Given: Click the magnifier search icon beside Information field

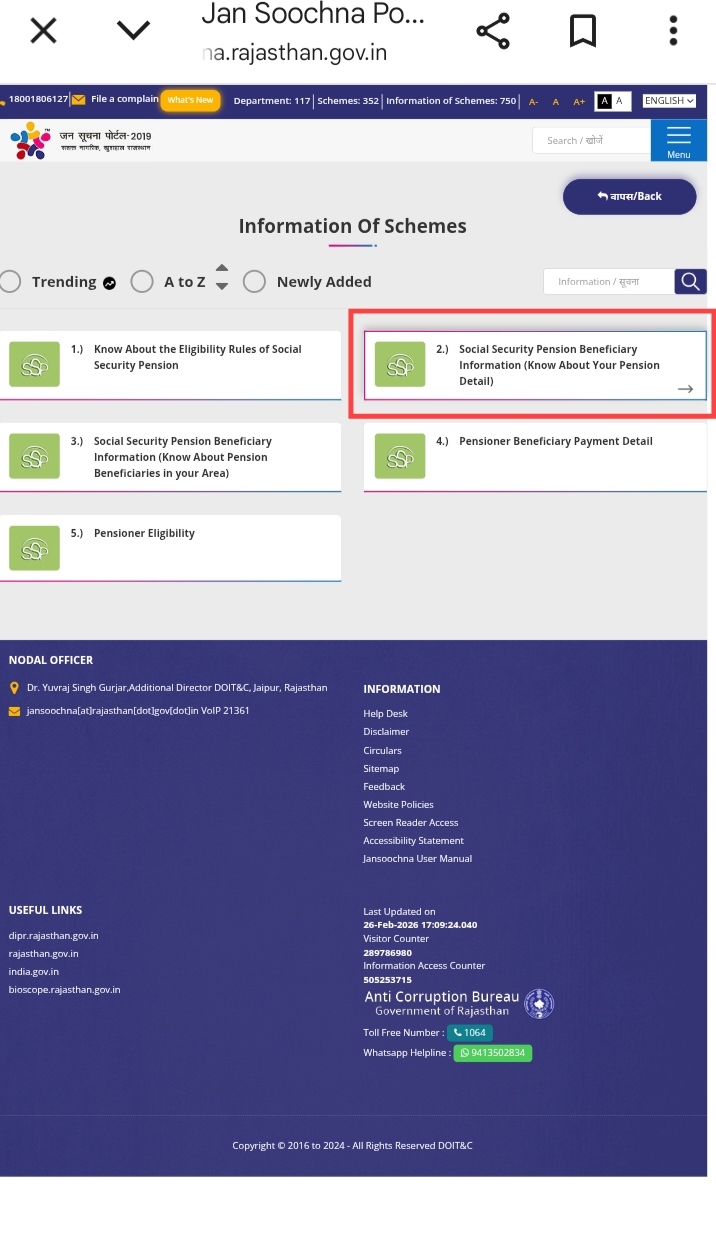Looking at the screenshot, I should (x=690, y=282).
